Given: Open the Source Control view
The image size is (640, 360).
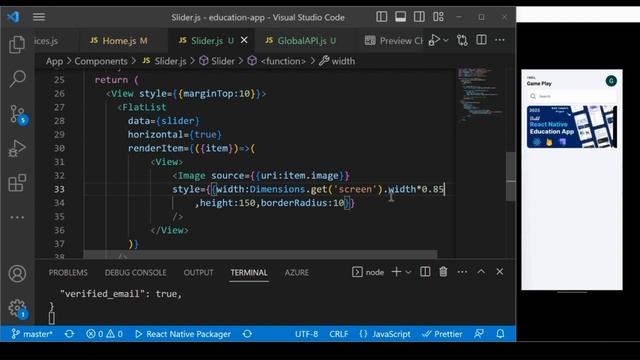Looking at the screenshot, I should point(17,114).
